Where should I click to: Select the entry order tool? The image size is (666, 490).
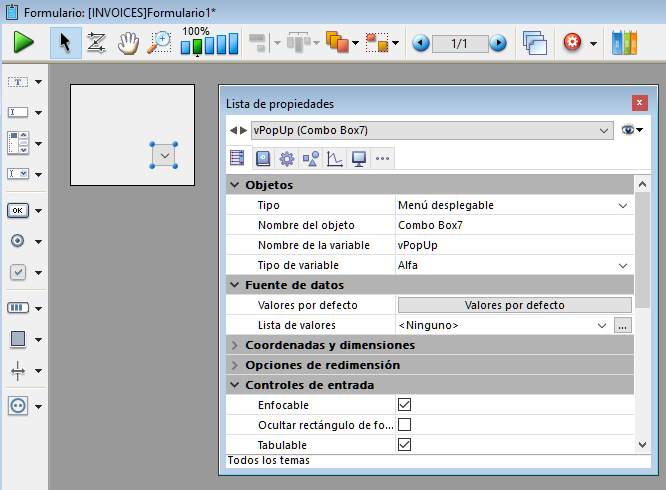[x=97, y=43]
